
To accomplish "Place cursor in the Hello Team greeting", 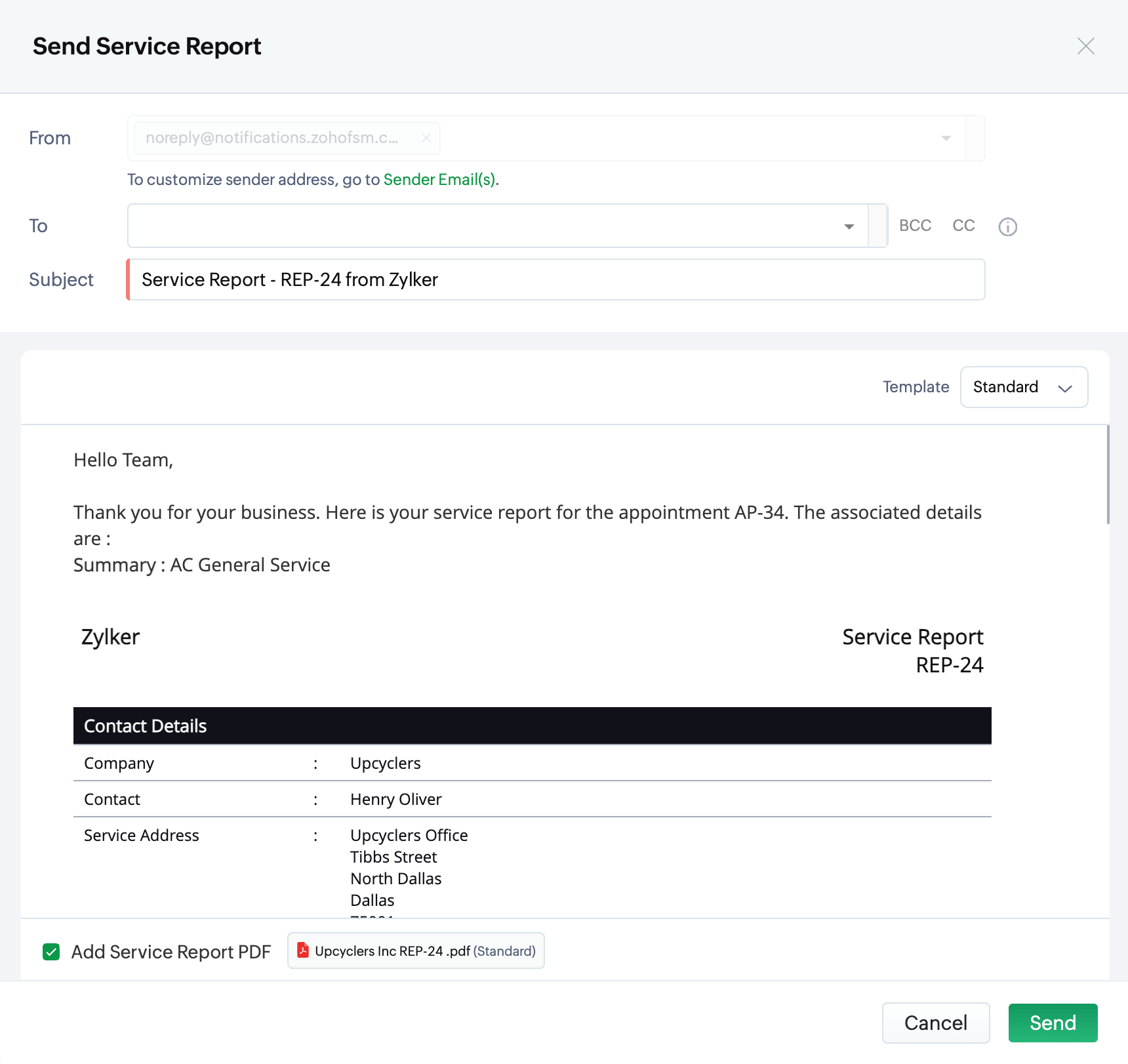I will pos(123,460).
